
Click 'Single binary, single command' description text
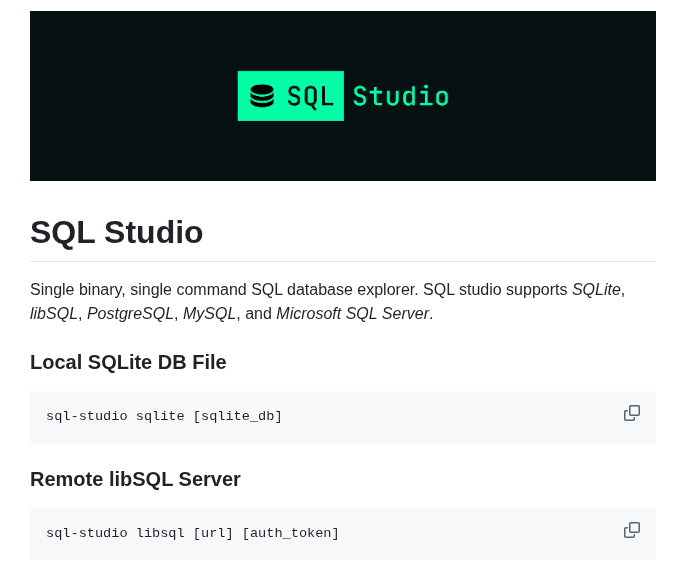[x=138, y=290]
